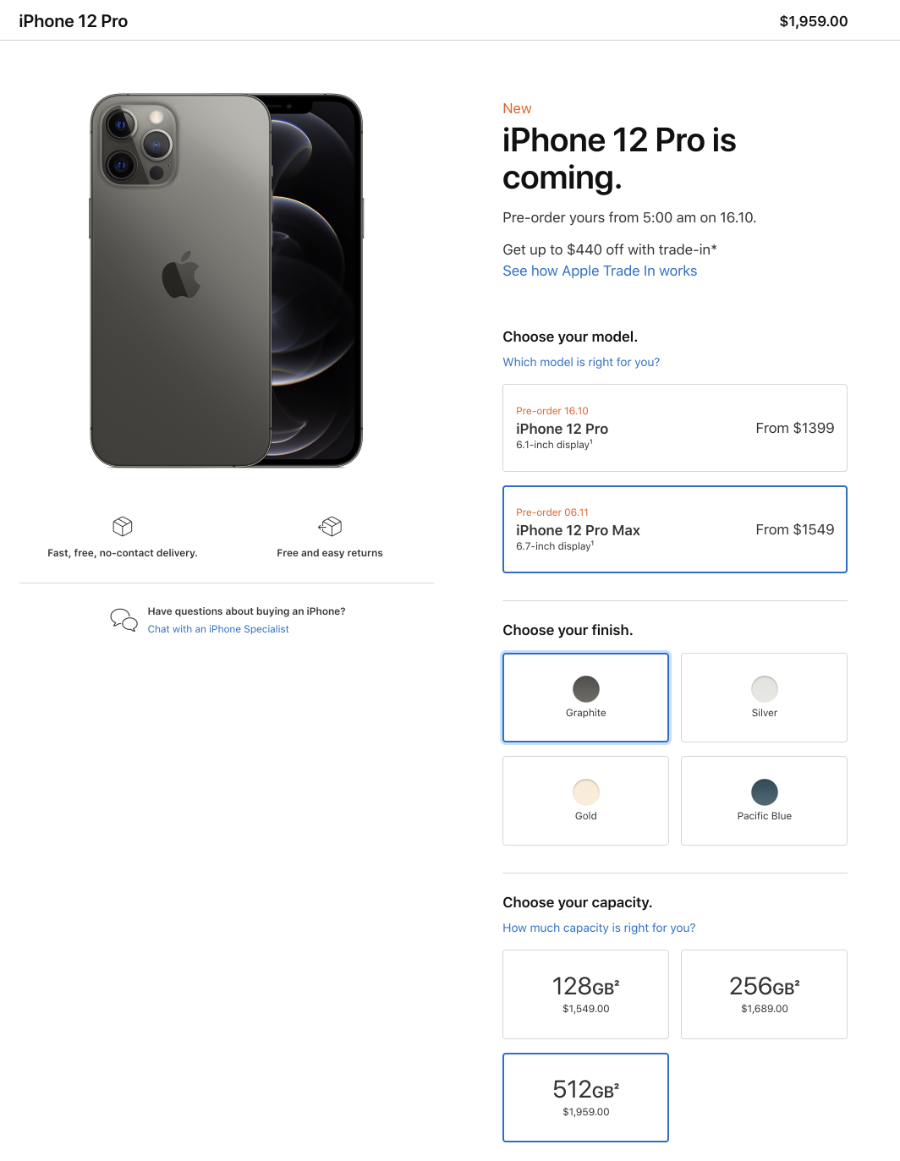This screenshot has width=900, height=1161.
Task: Select 256GB capacity for $1,689.00
Action: click(x=764, y=994)
